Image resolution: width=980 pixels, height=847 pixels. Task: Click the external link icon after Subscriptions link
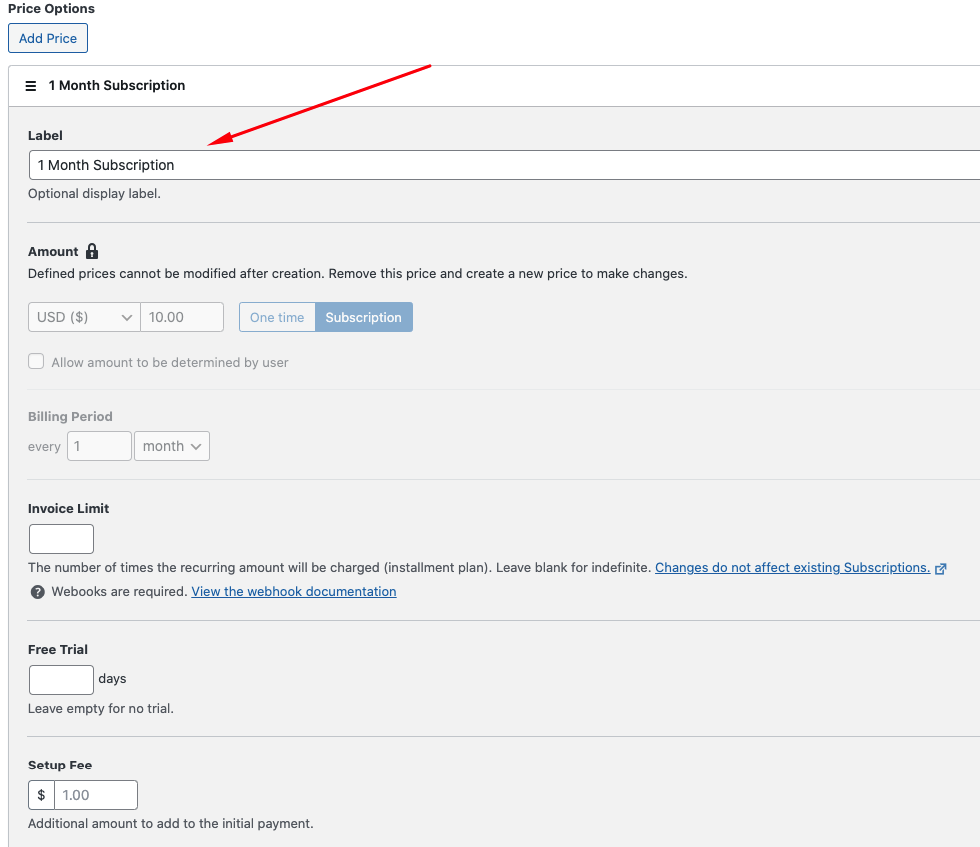pyautogui.click(x=940, y=568)
